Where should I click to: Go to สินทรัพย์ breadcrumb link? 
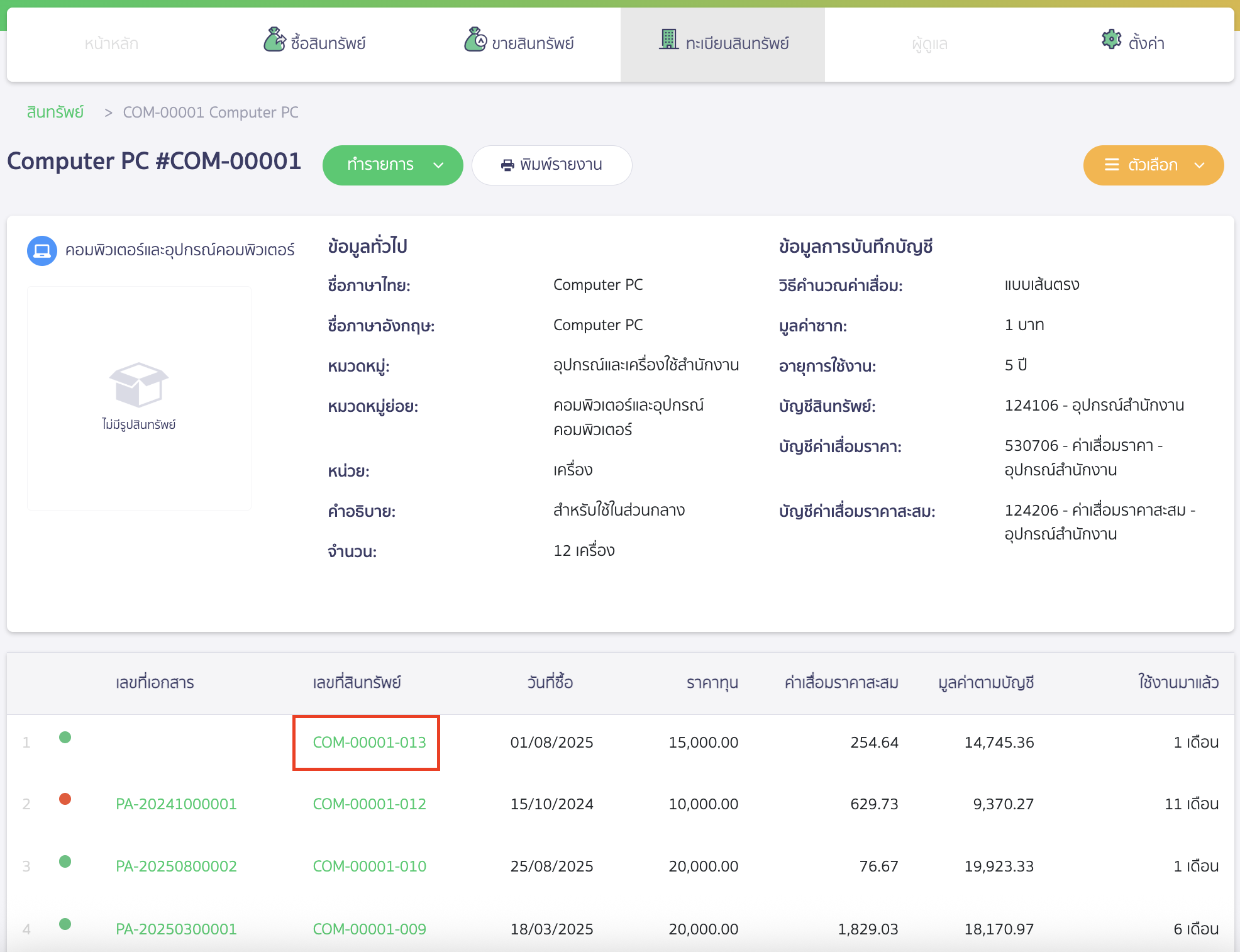coord(55,112)
